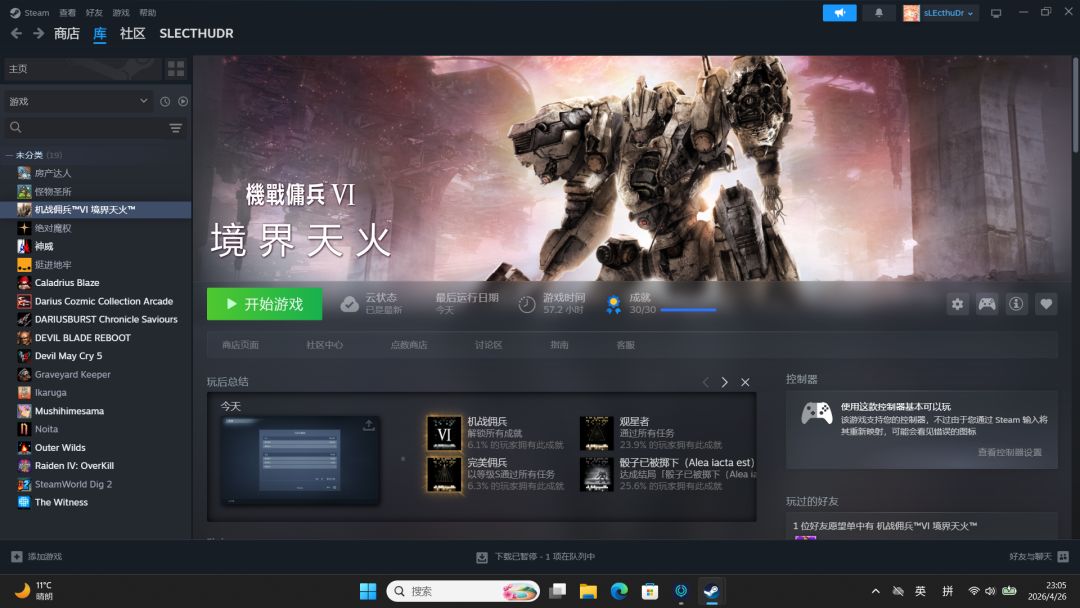Viewport: 1080px width, 608px height.
Task: Open advanced filter options icon
Action: [x=176, y=128]
